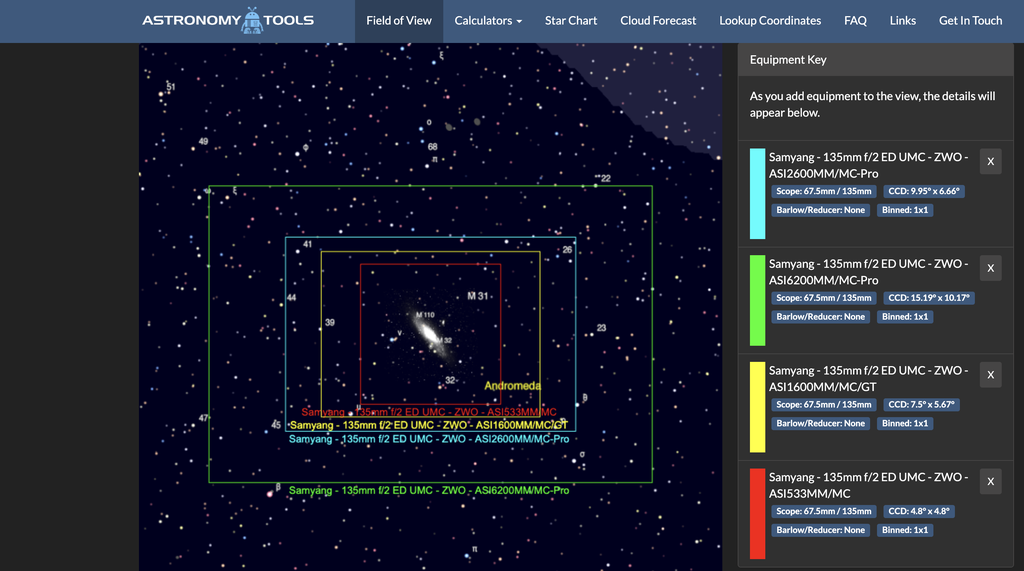Open the FAQ page
The height and width of the screenshot is (571, 1024).
(x=855, y=21)
